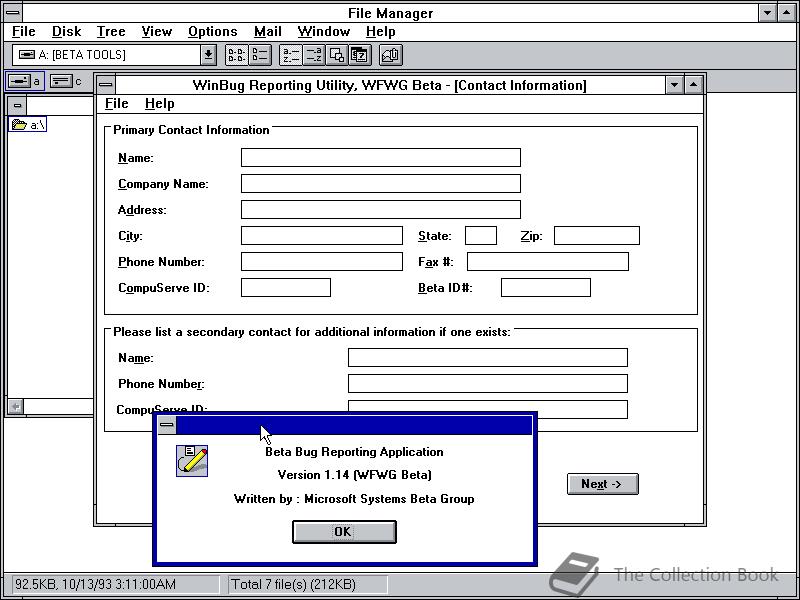Click the Send Mail envelope toolbar icon
The image size is (800, 600).
(391, 55)
